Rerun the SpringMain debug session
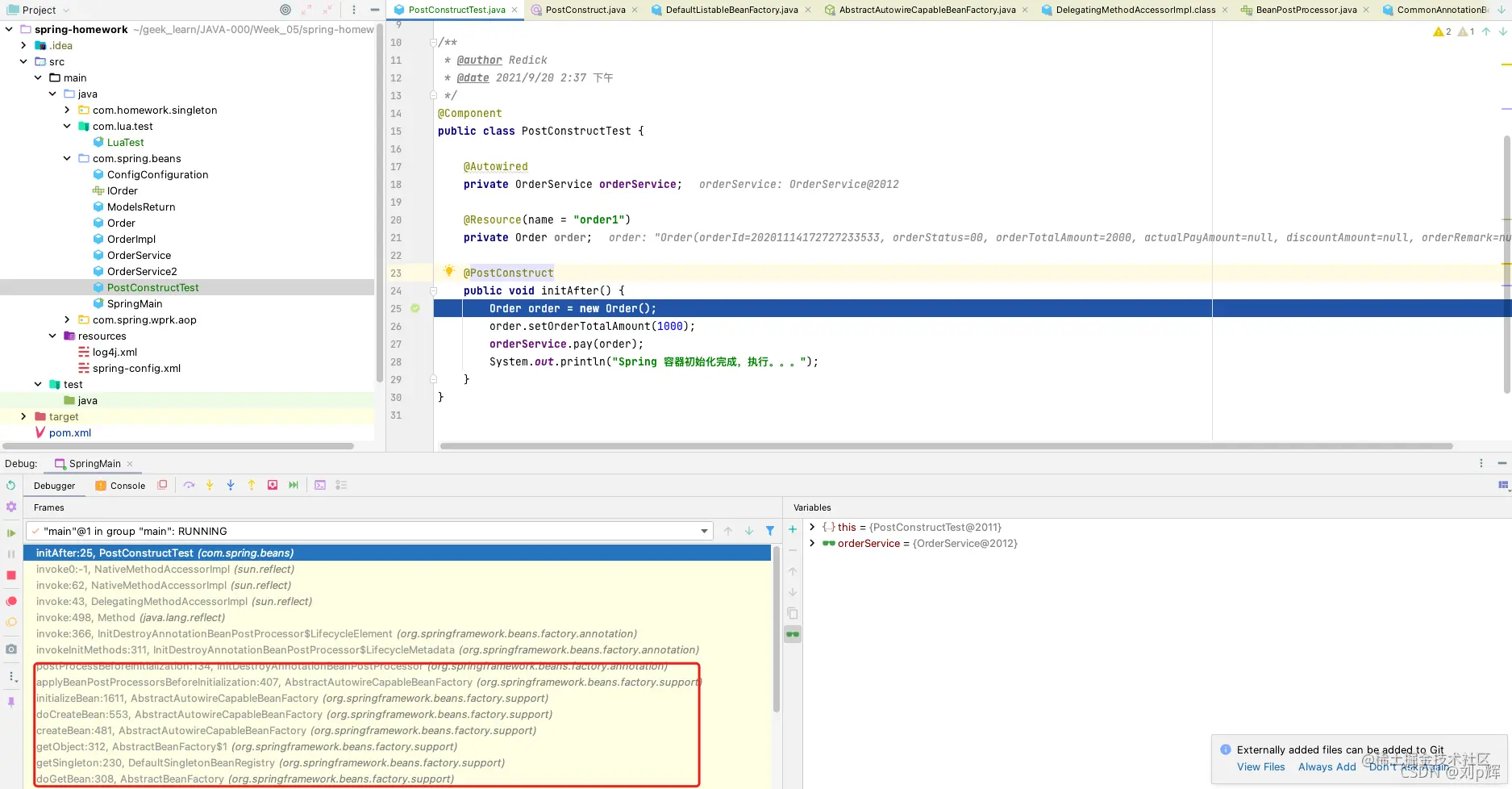 click(x=10, y=485)
